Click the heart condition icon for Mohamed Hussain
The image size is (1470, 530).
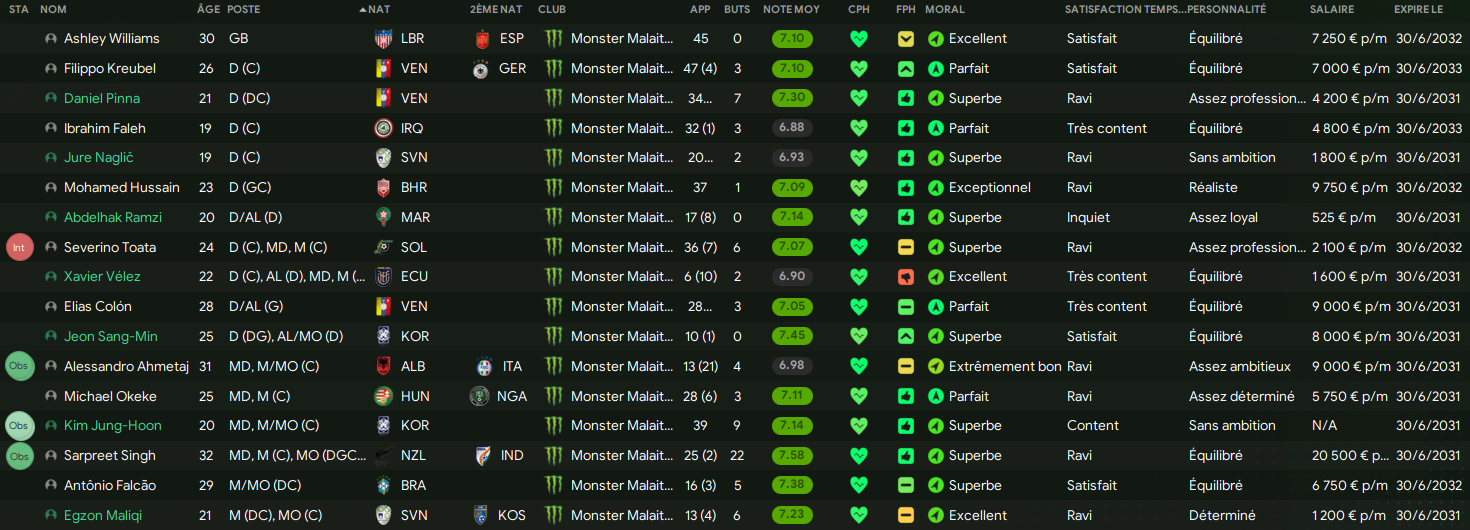pos(858,187)
